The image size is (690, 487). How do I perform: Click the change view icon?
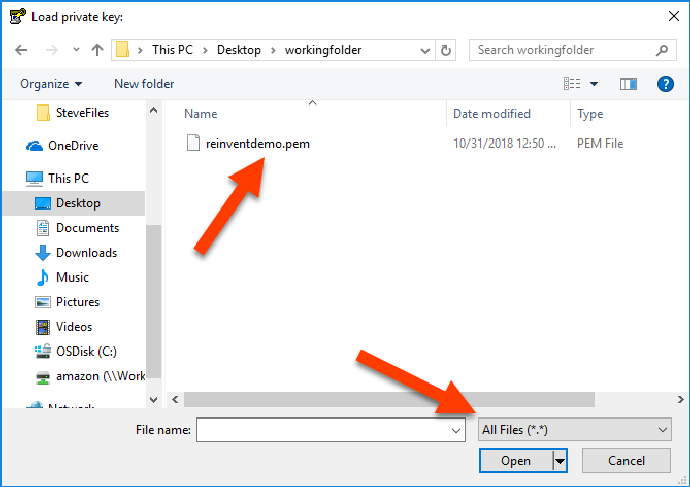point(572,84)
